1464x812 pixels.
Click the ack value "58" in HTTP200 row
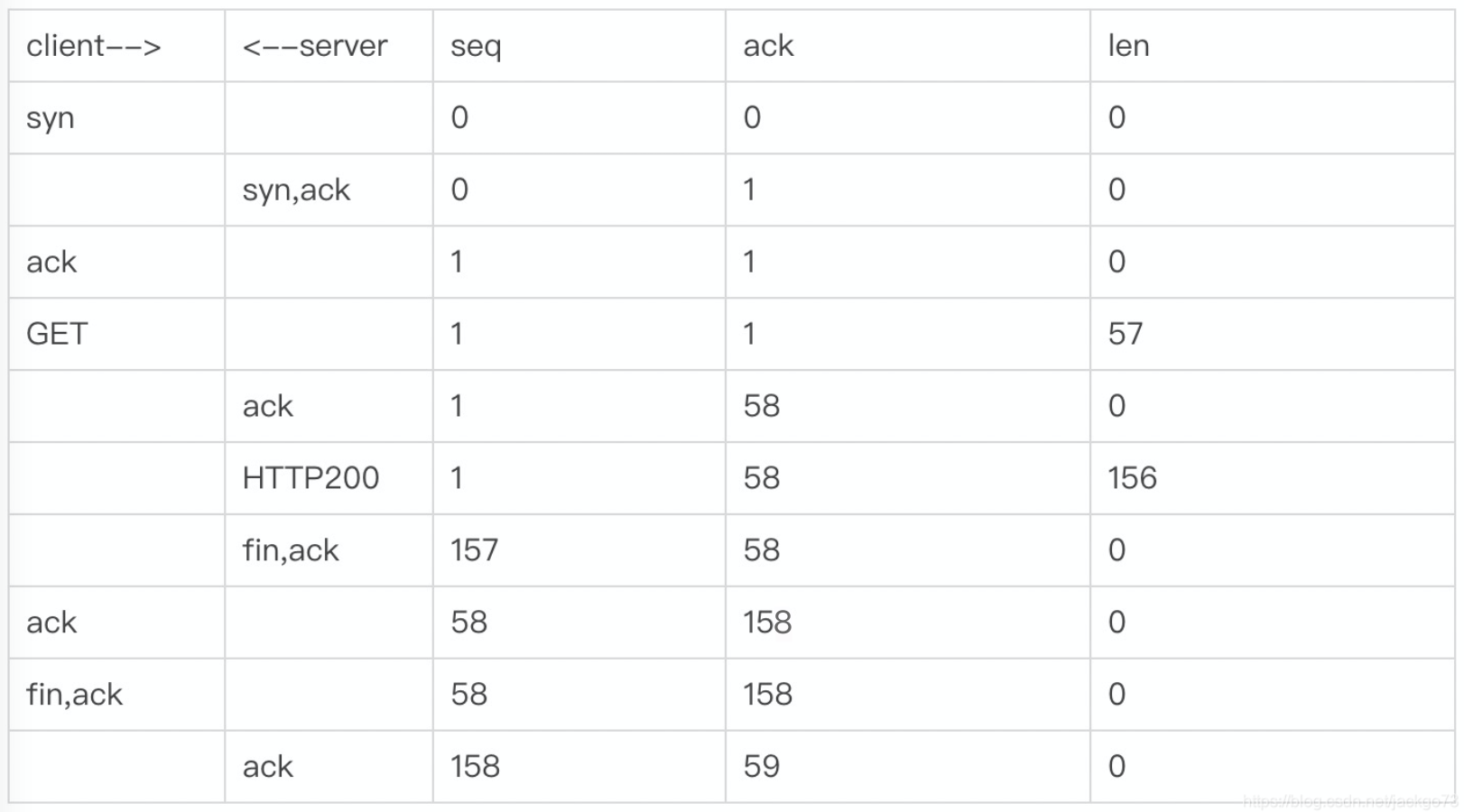click(761, 478)
